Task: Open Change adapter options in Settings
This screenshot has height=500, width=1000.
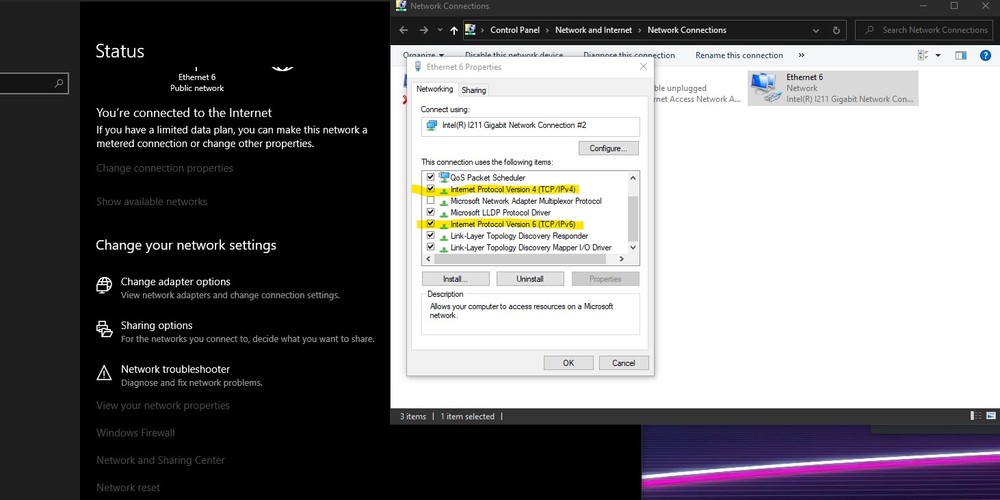Action: tap(175, 282)
